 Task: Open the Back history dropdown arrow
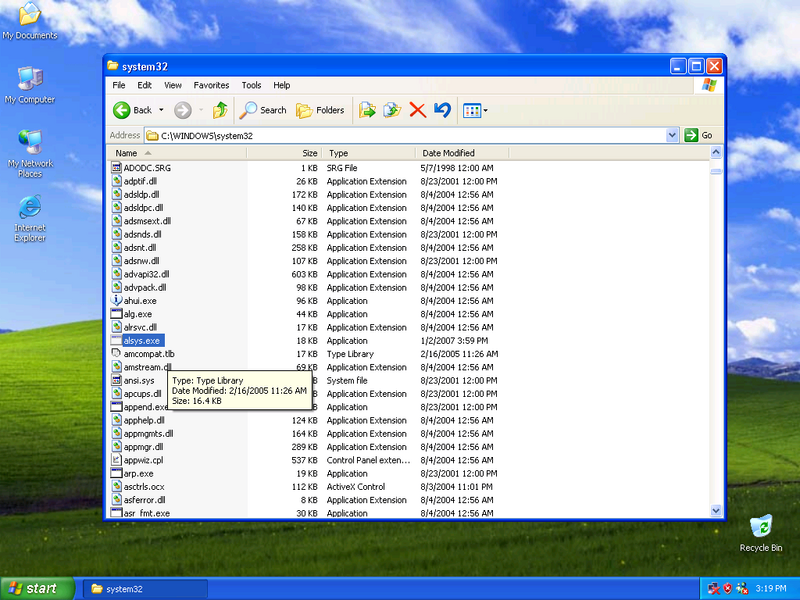click(x=161, y=110)
